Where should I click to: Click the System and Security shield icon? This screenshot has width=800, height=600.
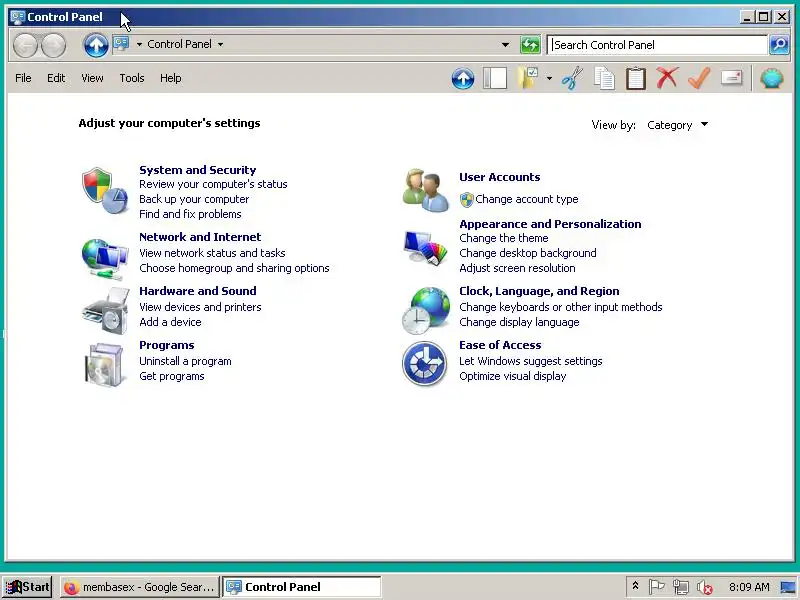click(x=105, y=190)
